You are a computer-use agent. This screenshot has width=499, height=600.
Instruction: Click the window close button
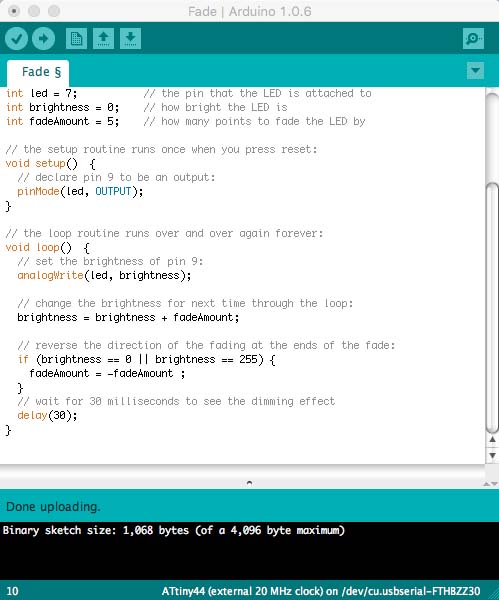(14, 11)
